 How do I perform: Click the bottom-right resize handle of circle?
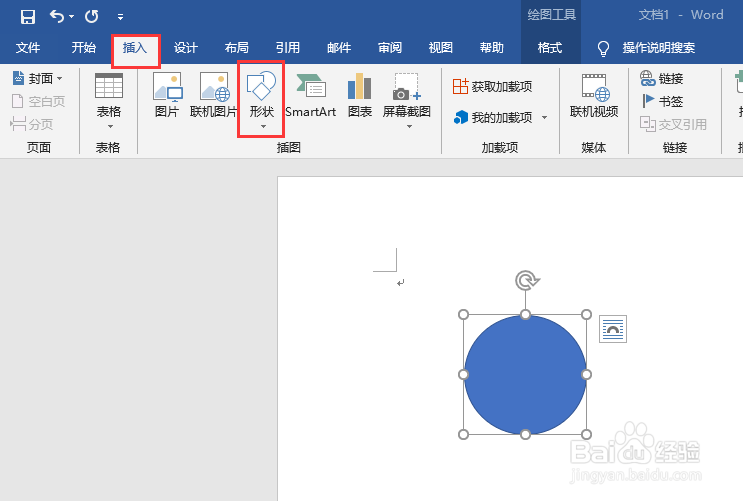pyautogui.click(x=586, y=434)
